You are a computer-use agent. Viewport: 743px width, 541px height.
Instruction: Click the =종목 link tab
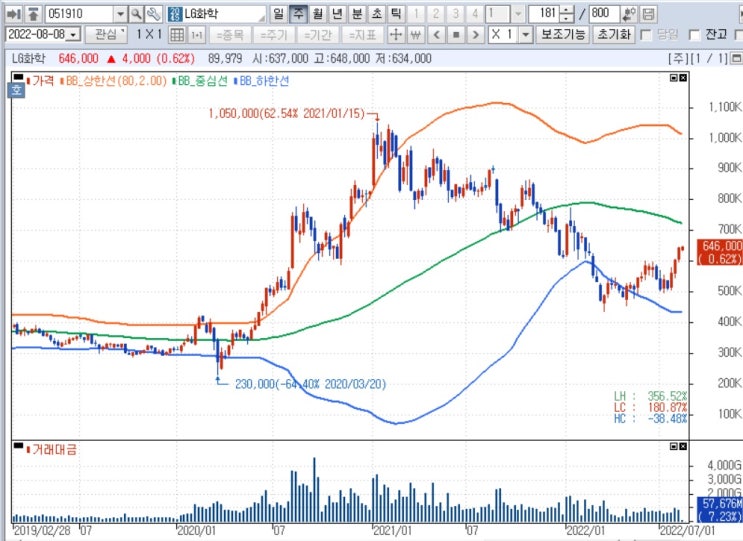pyautogui.click(x=230, y=35)
